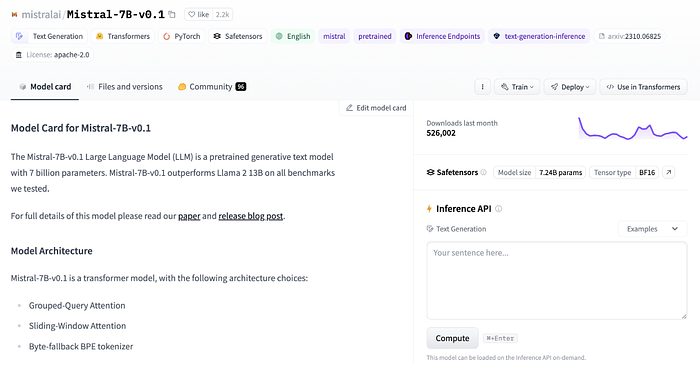Click the Grouped-Query Attention list item
This screenshot has height=373, width=700.
pos(77,306)
